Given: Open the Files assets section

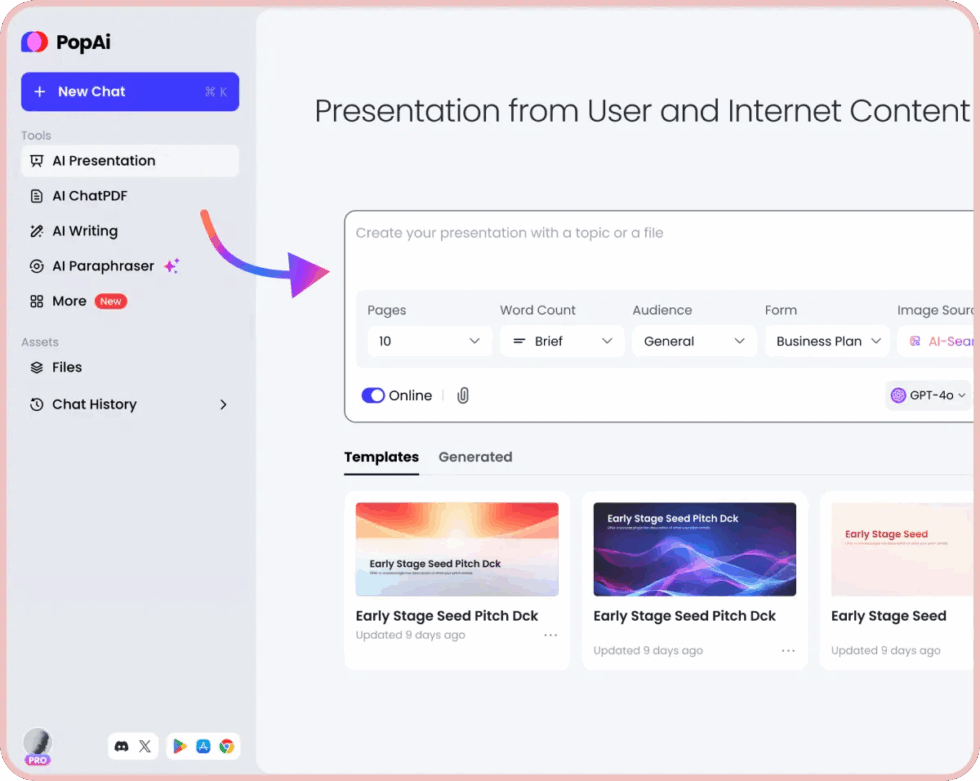Looking at the screenshot, I should 66,368.
